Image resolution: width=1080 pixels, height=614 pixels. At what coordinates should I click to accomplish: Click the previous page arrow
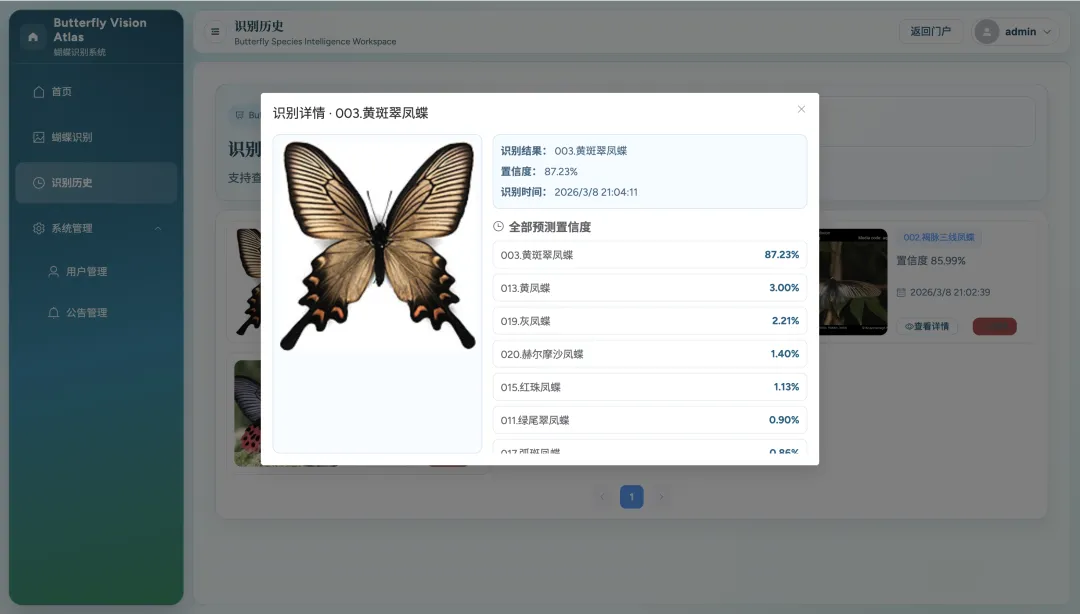click(602, 497)
